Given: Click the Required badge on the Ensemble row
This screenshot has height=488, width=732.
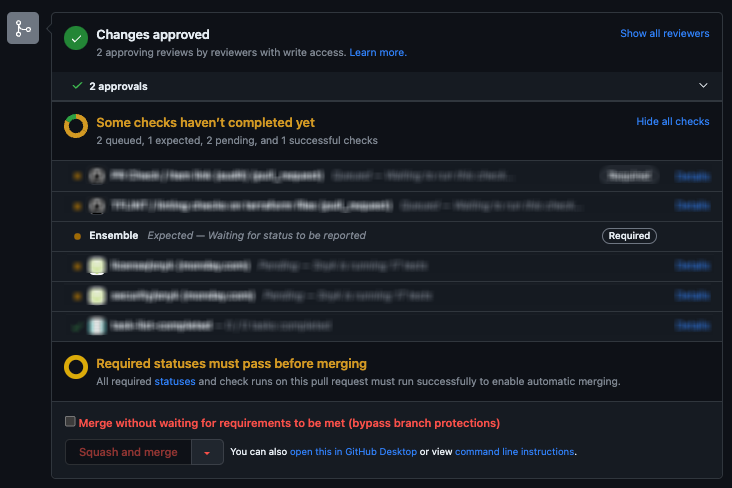Looking at the screenshot, I should (629, 236).
